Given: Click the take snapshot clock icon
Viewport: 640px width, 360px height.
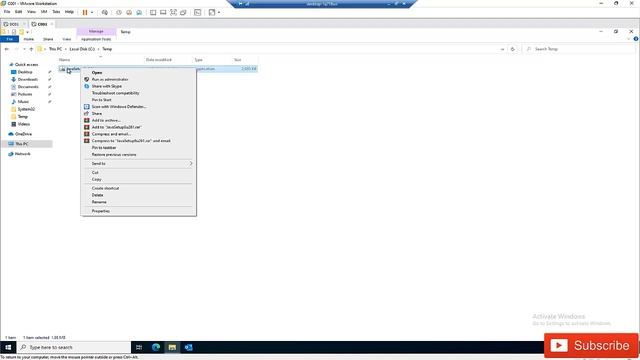Looking at the screenshot, I should (119, 12).
